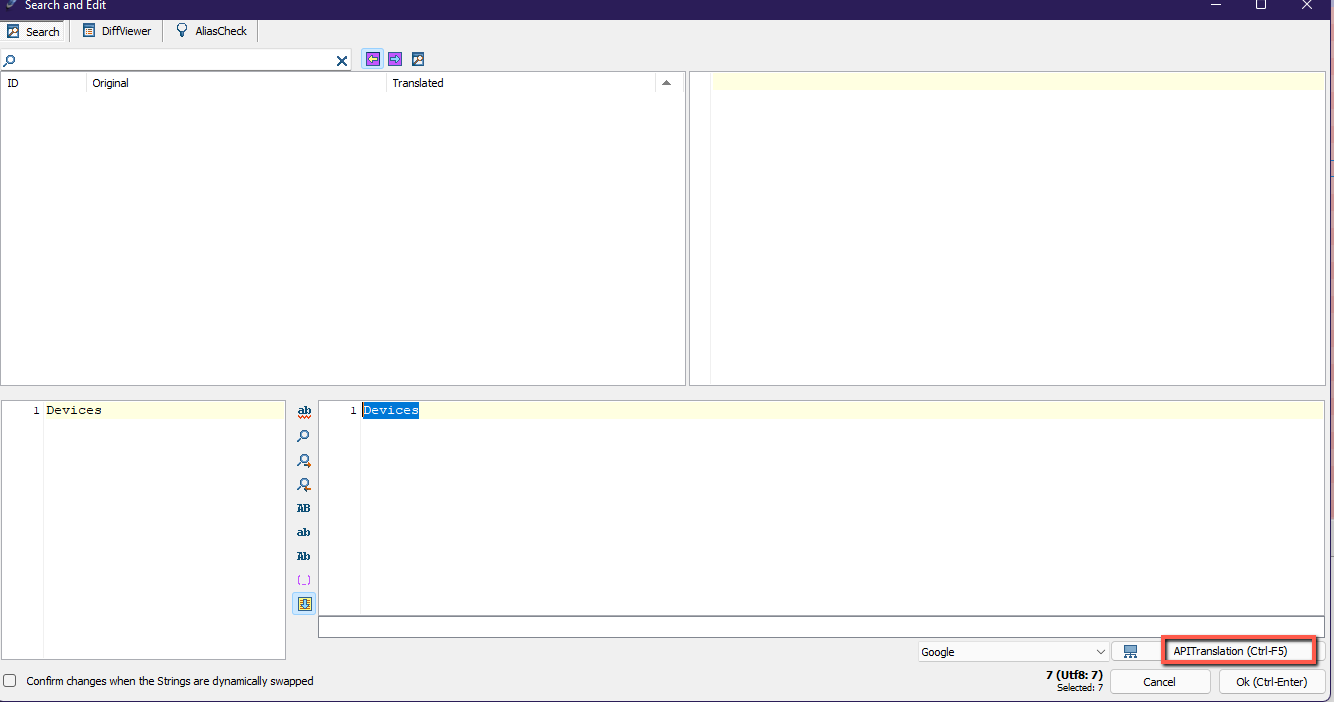Toggle the highlighted yellow download arrow icon
The image size is (1334, 702).
coord(304,604)
